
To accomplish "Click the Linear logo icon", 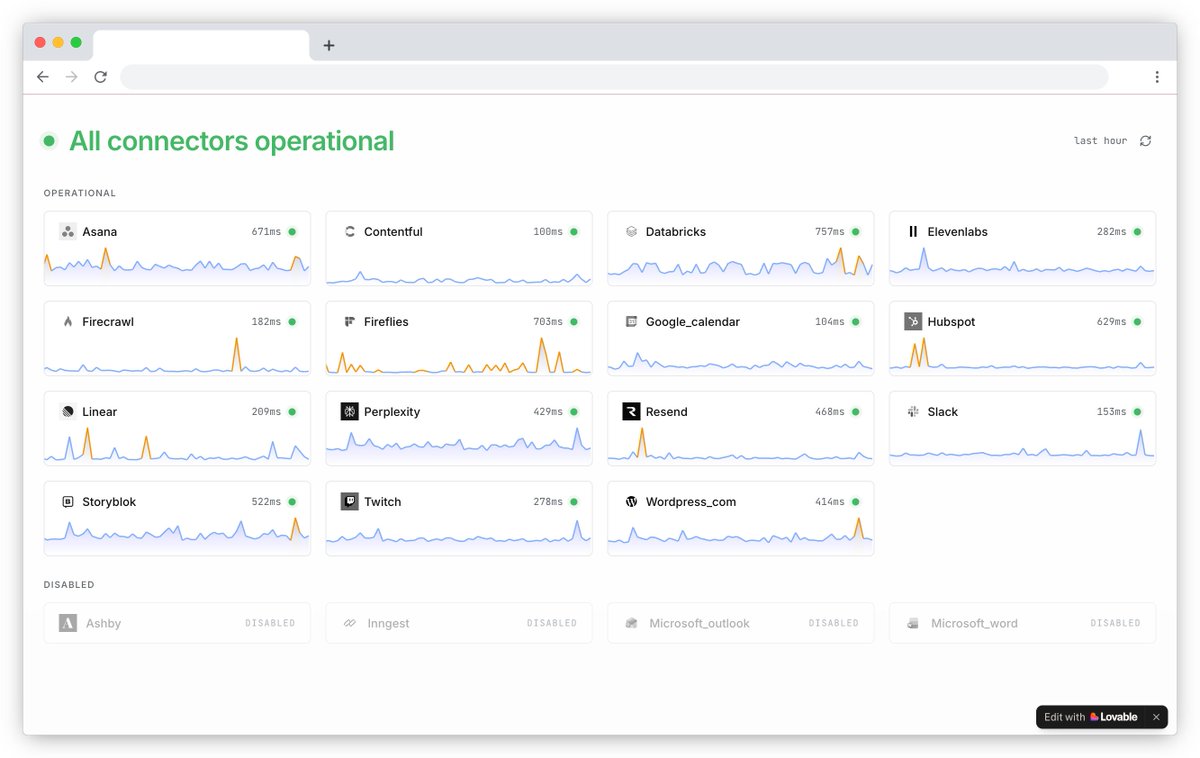I will coord(68,412).
